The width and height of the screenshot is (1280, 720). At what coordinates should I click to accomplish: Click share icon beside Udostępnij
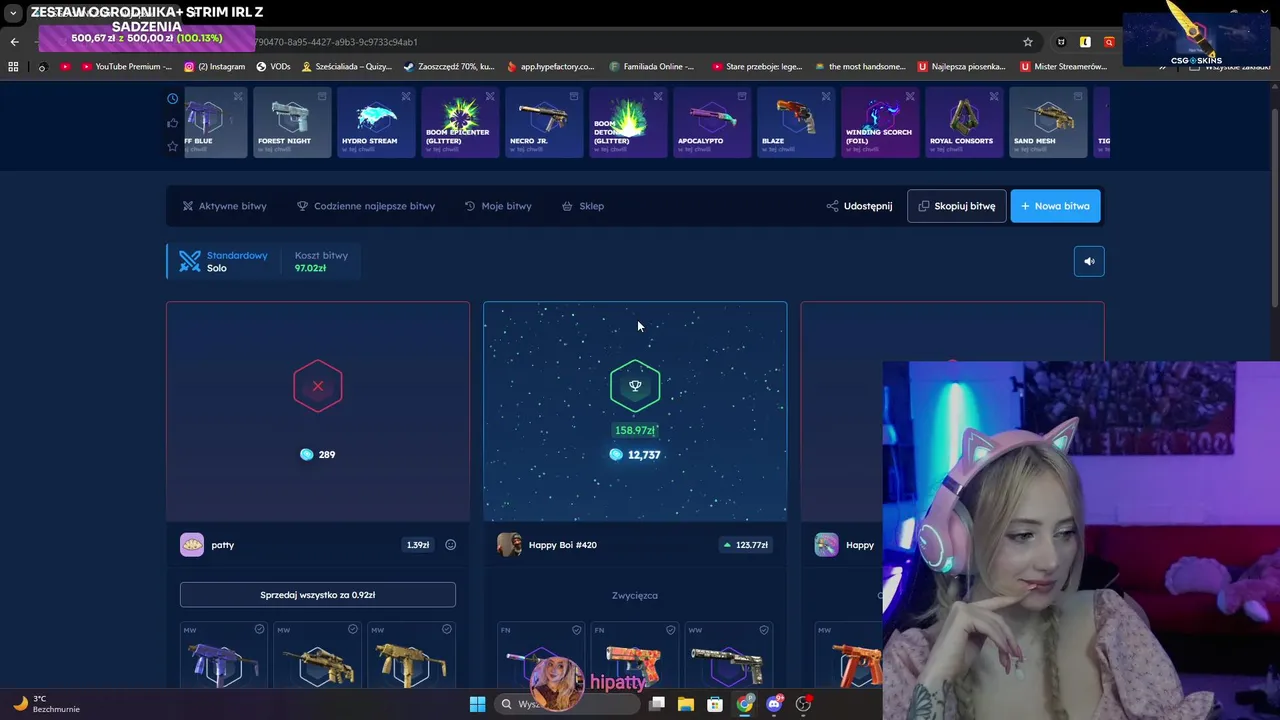(832, 206)
